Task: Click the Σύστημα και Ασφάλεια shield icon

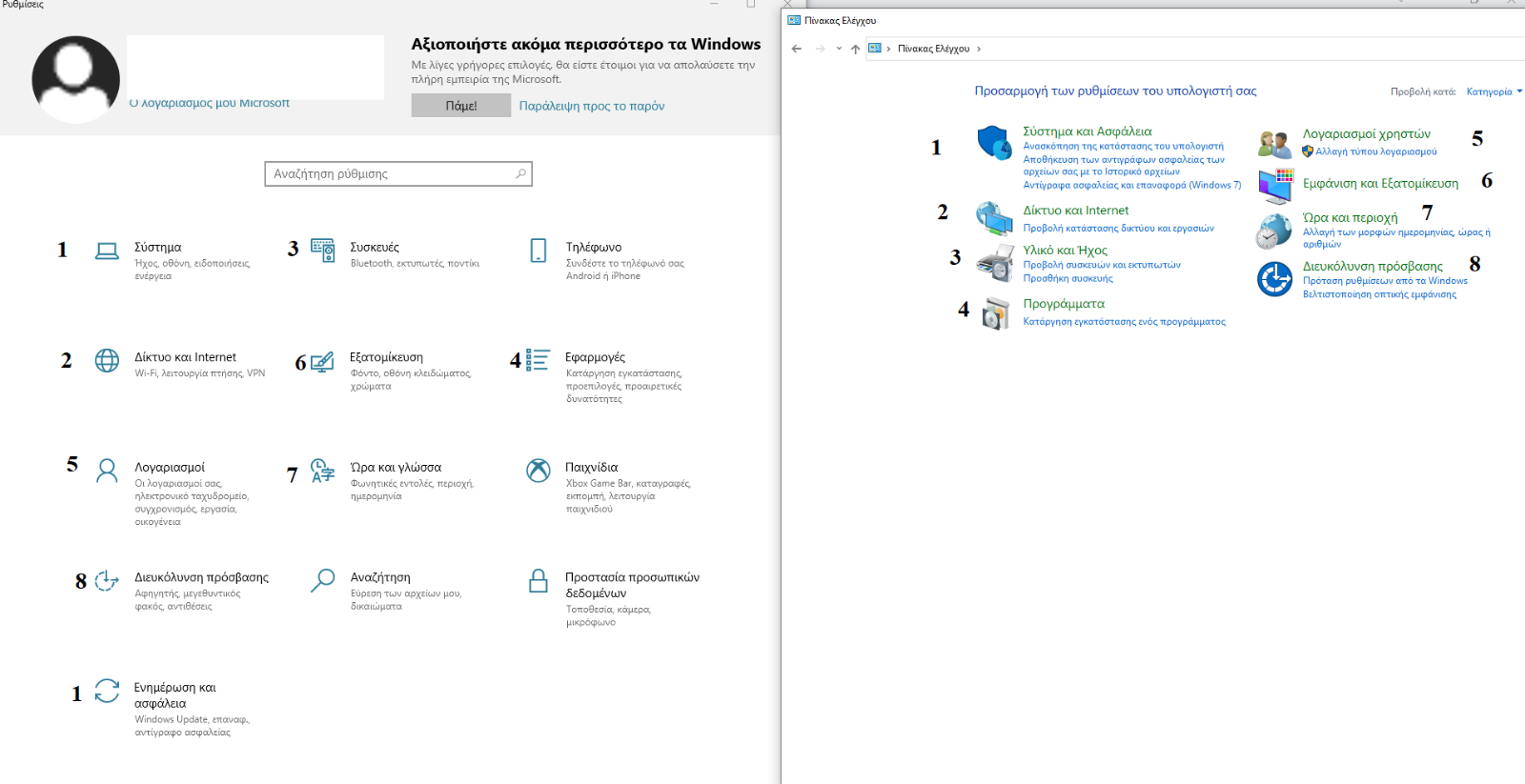Action: (994, 143)
